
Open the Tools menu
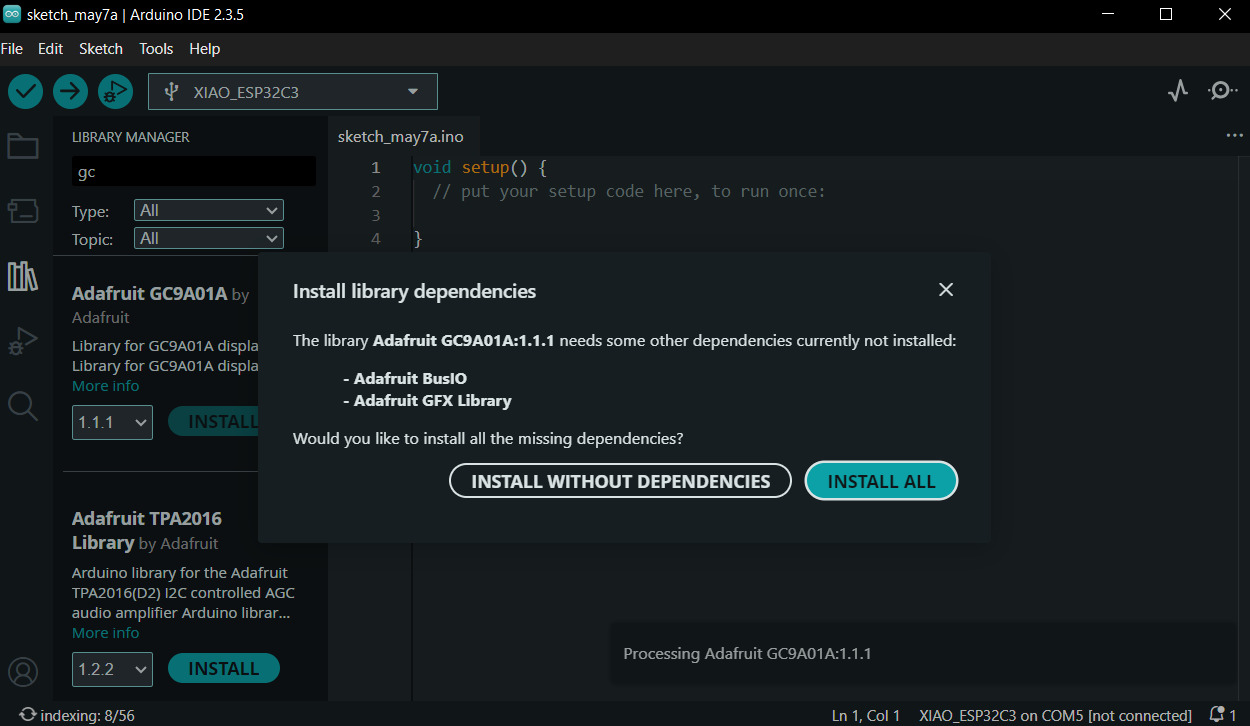pyautogui.click(x=156, y=48)
